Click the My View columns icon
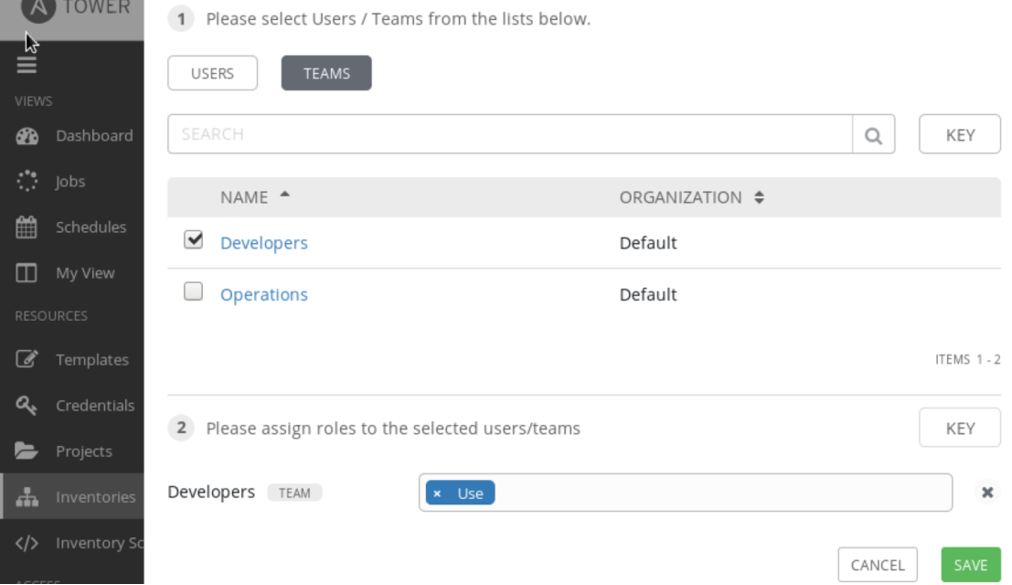 point(27,273)
